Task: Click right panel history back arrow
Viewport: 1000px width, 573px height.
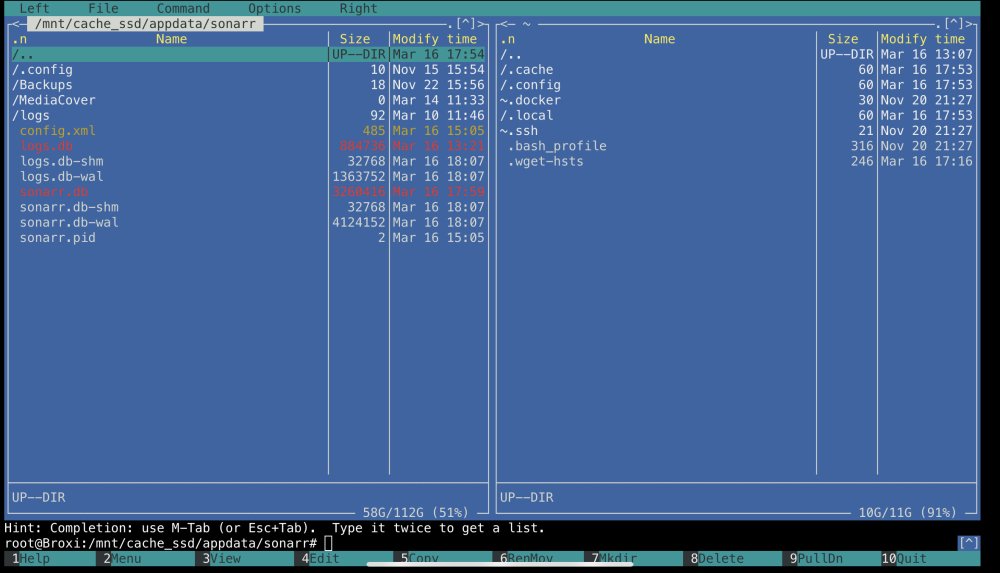Action: (x=504, y=24)
